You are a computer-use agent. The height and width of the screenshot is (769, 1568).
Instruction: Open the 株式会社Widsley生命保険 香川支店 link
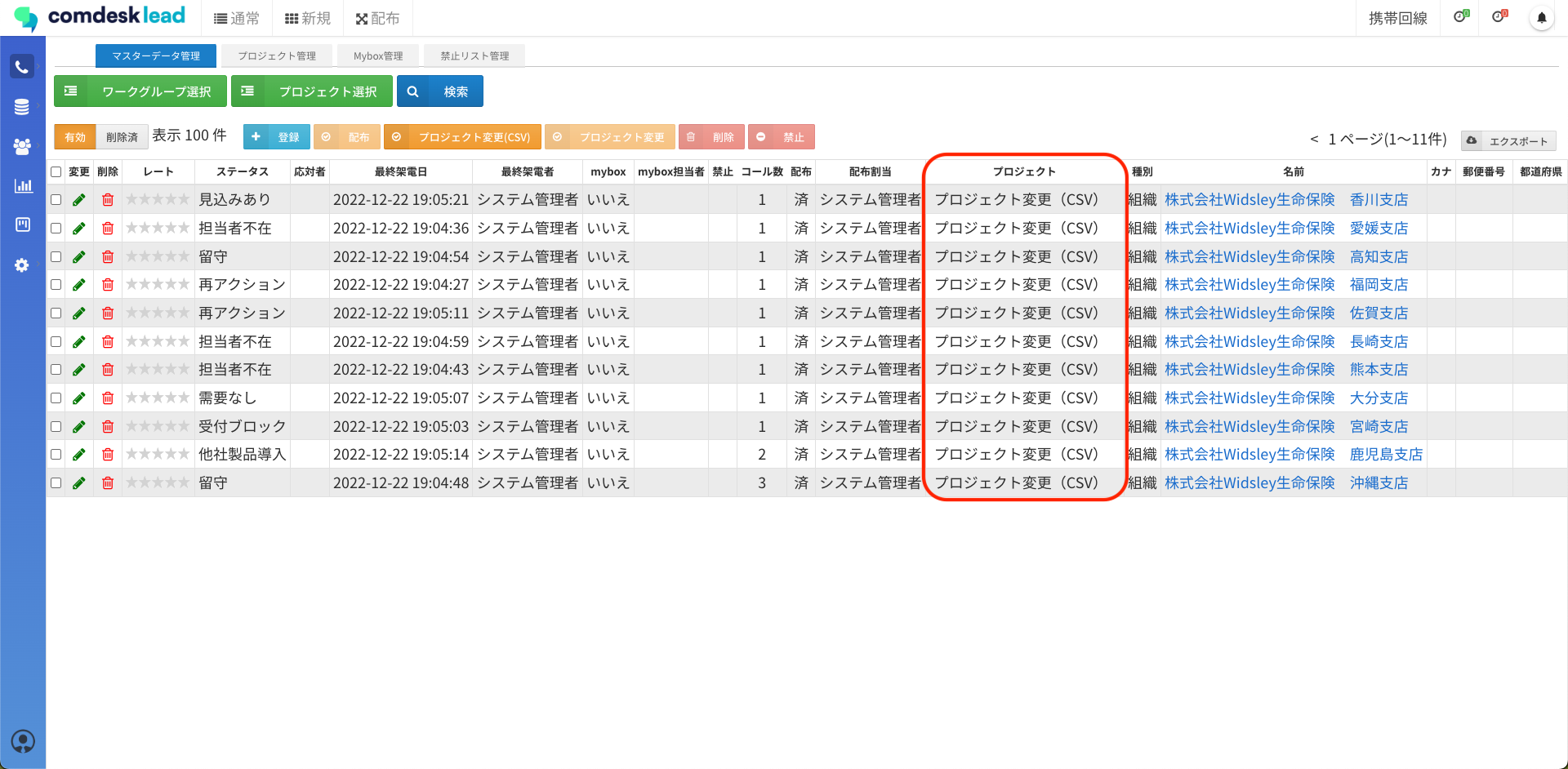tap(1286, 200)
